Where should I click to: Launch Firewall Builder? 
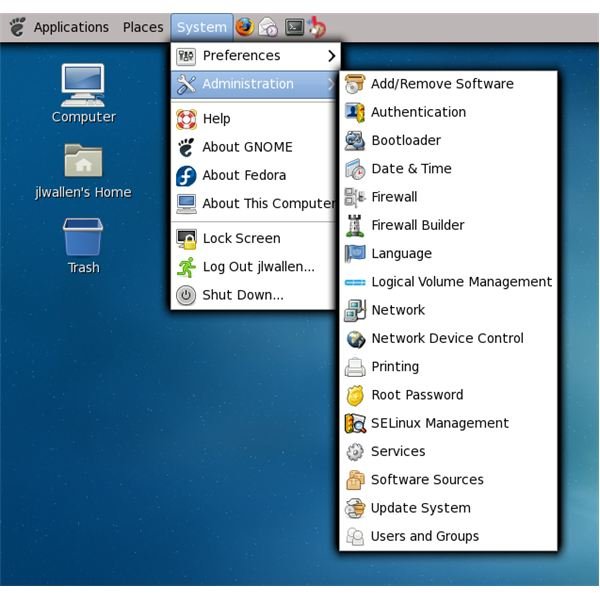click(x=448, y=225)
